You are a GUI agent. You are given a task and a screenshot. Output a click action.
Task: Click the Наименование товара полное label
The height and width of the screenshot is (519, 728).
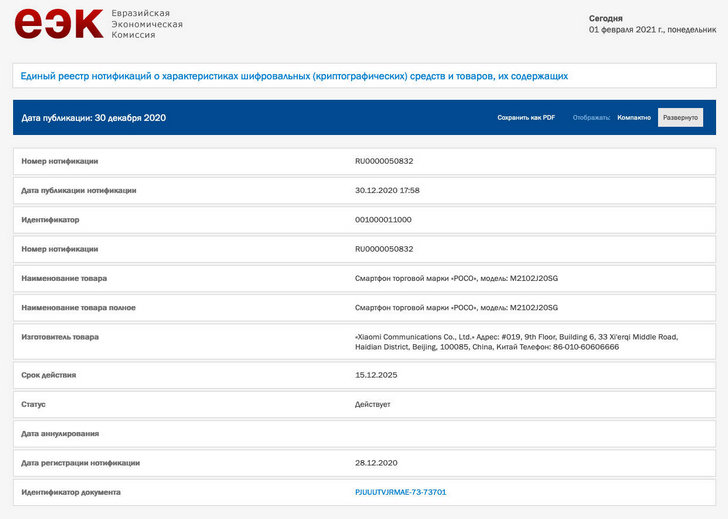[78, 308]
